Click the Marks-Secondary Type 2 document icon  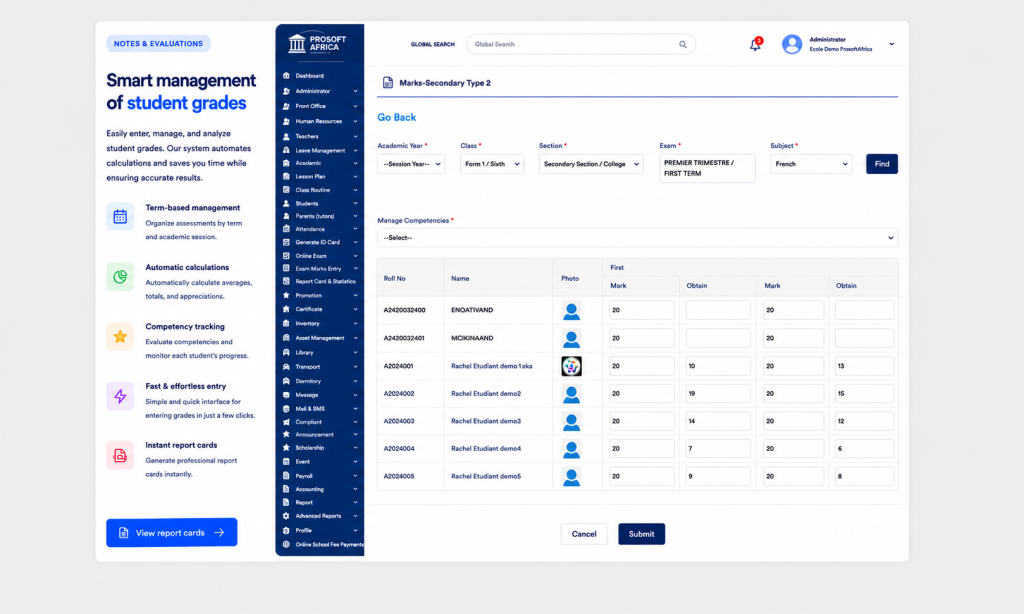coord(388,82)
